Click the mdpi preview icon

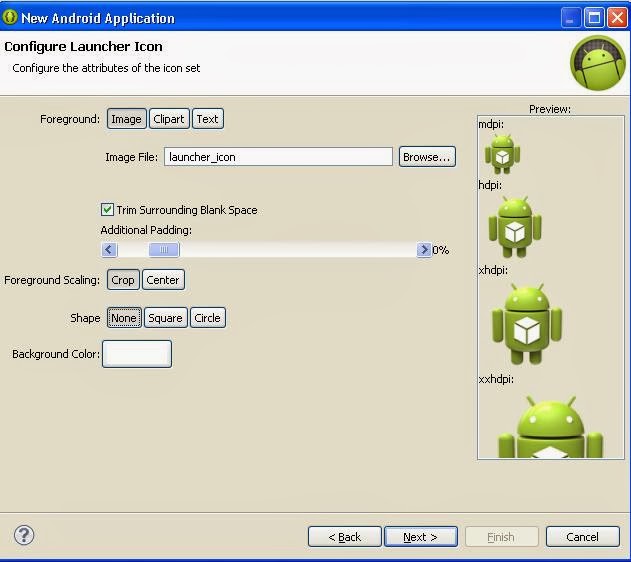click(x=502, y=154)
